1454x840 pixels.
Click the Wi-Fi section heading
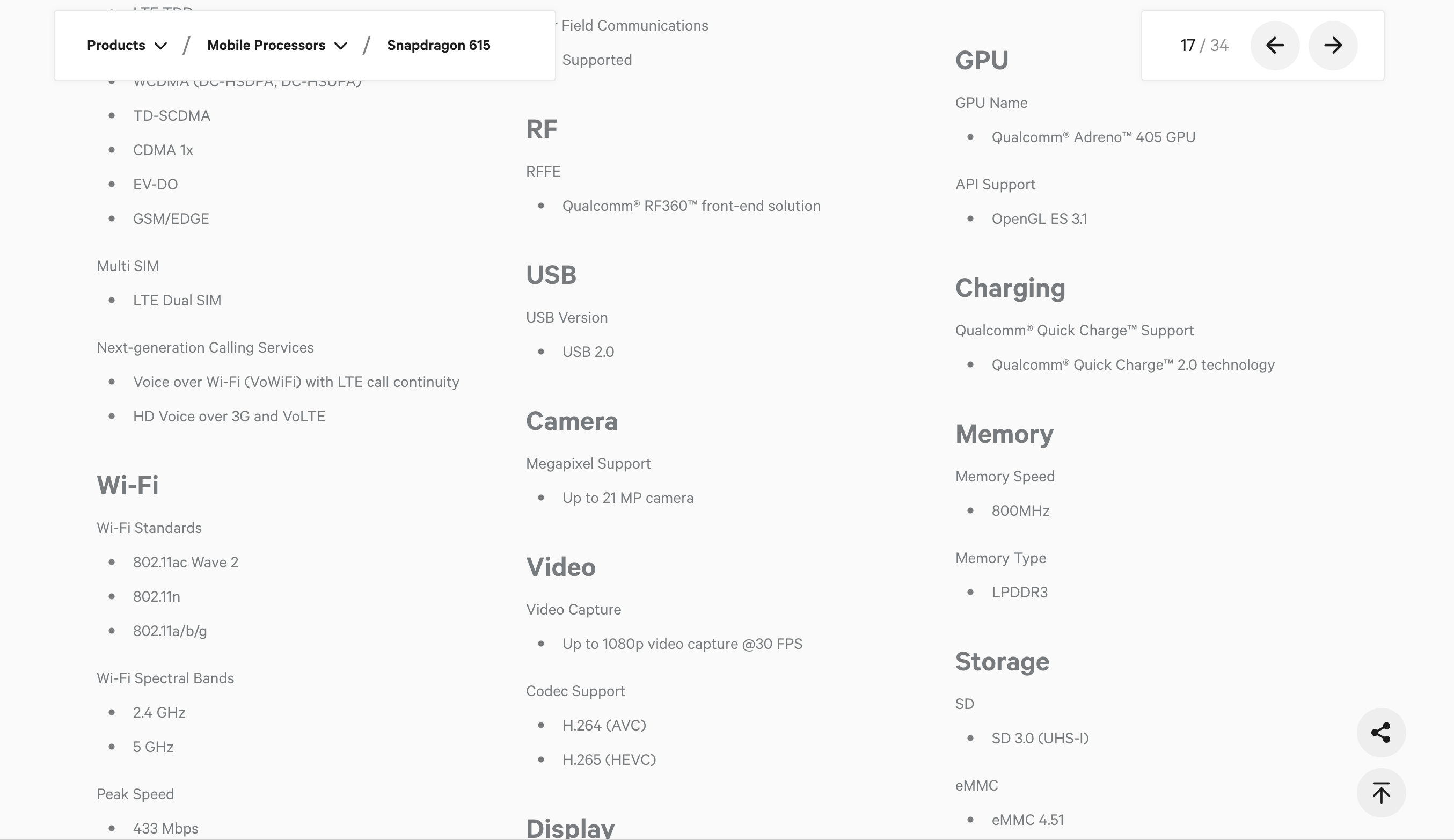point(127,485)
